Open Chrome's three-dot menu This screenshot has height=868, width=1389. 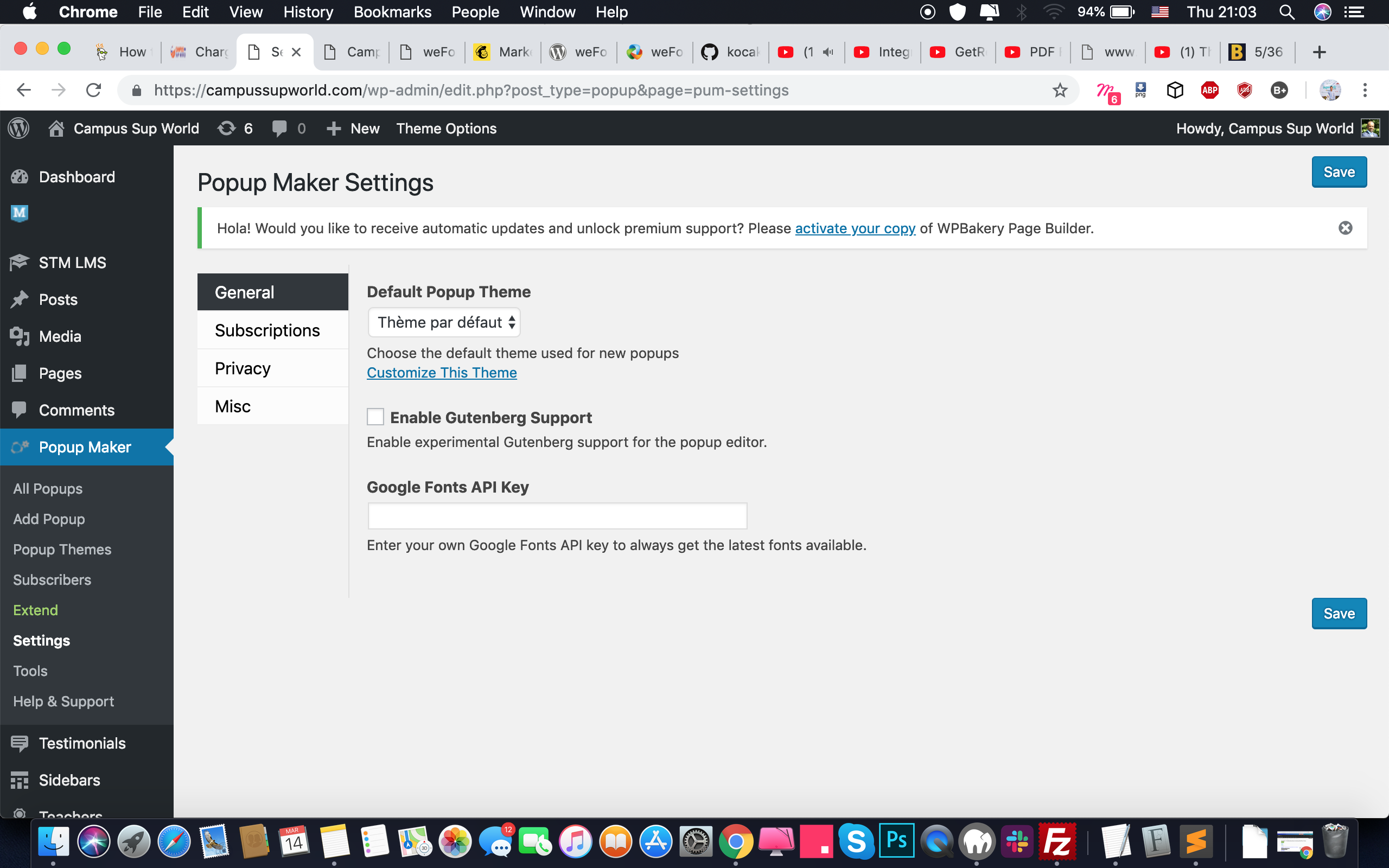click(x=1365, y=90)
